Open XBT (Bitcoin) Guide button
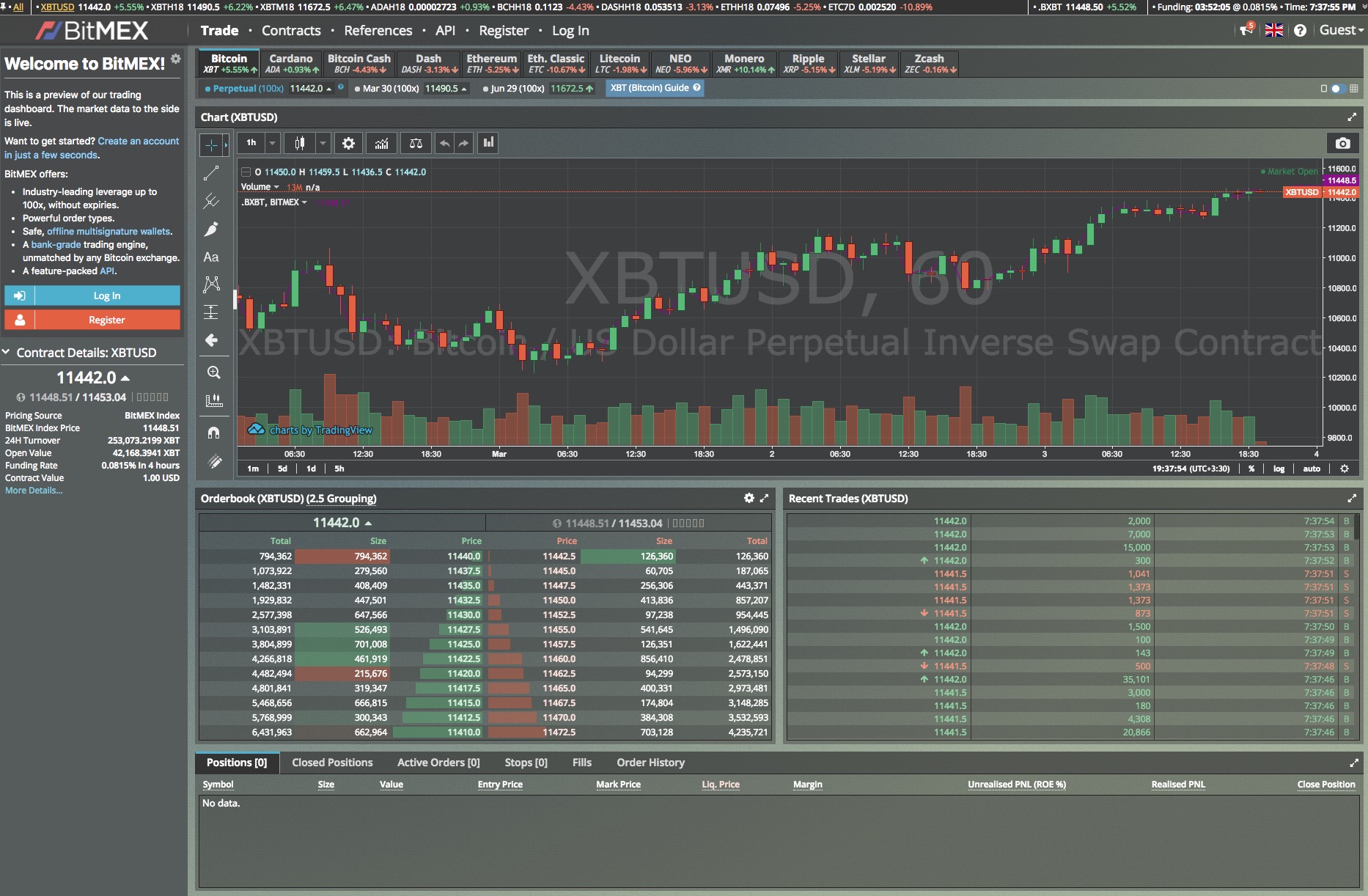The image size is (1368, 896). [655, 88]
